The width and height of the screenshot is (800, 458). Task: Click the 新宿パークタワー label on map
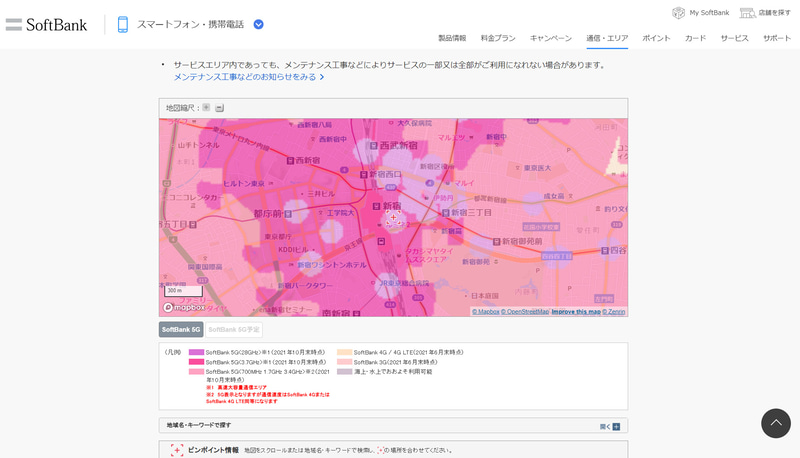click(x=305, y=286)
